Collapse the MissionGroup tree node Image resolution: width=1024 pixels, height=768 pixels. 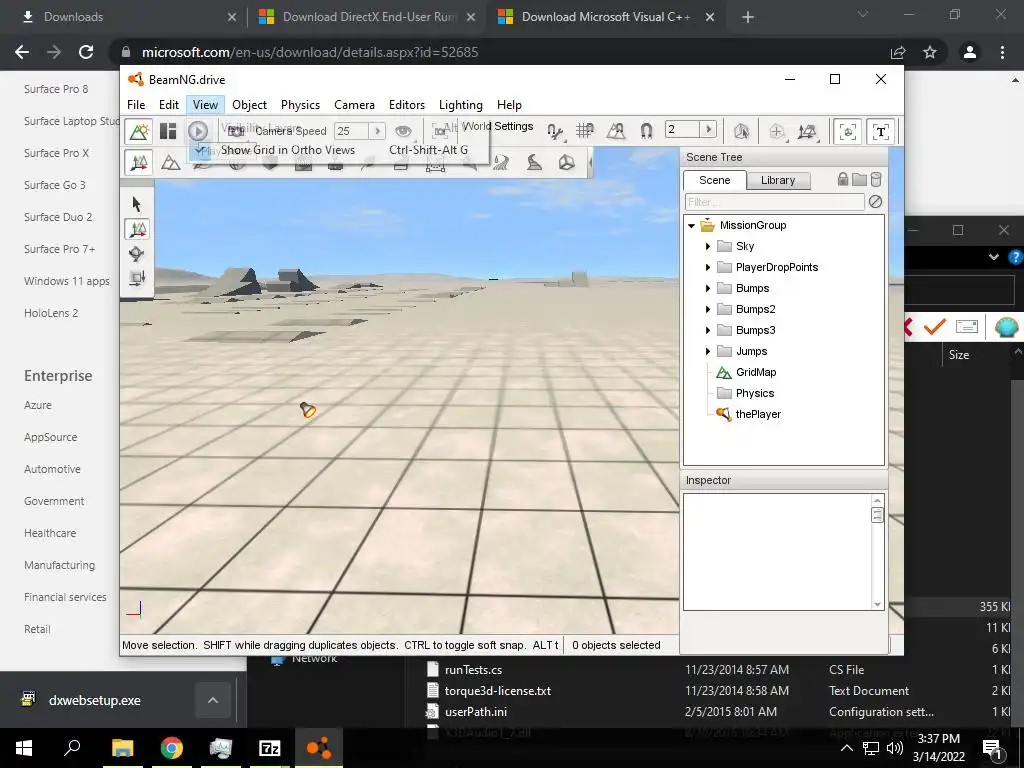(x=692, y=225)
